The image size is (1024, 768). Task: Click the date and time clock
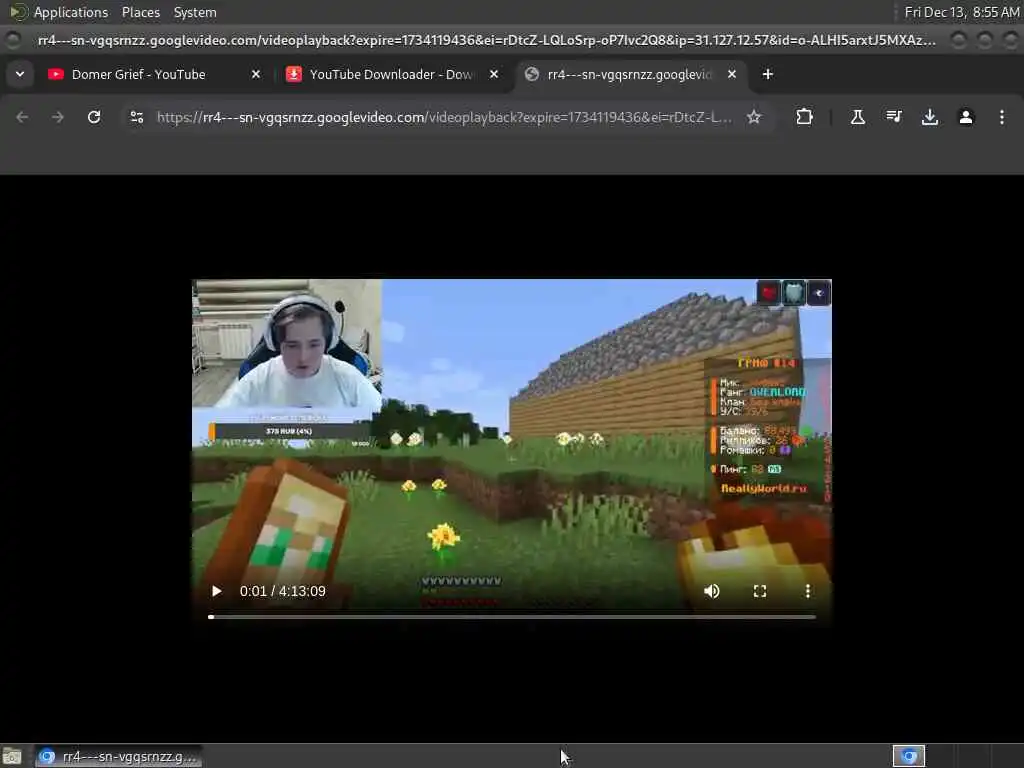(962, 12)
